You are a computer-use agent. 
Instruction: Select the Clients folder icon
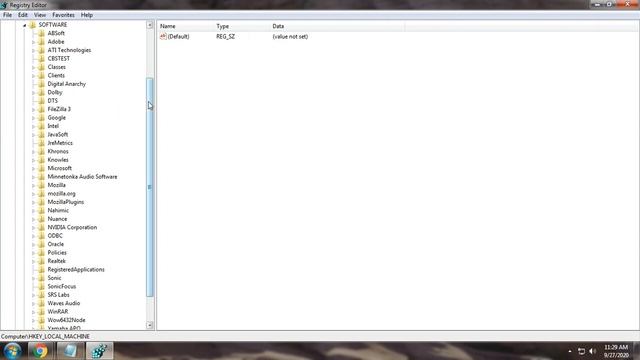tap(41, 76)
